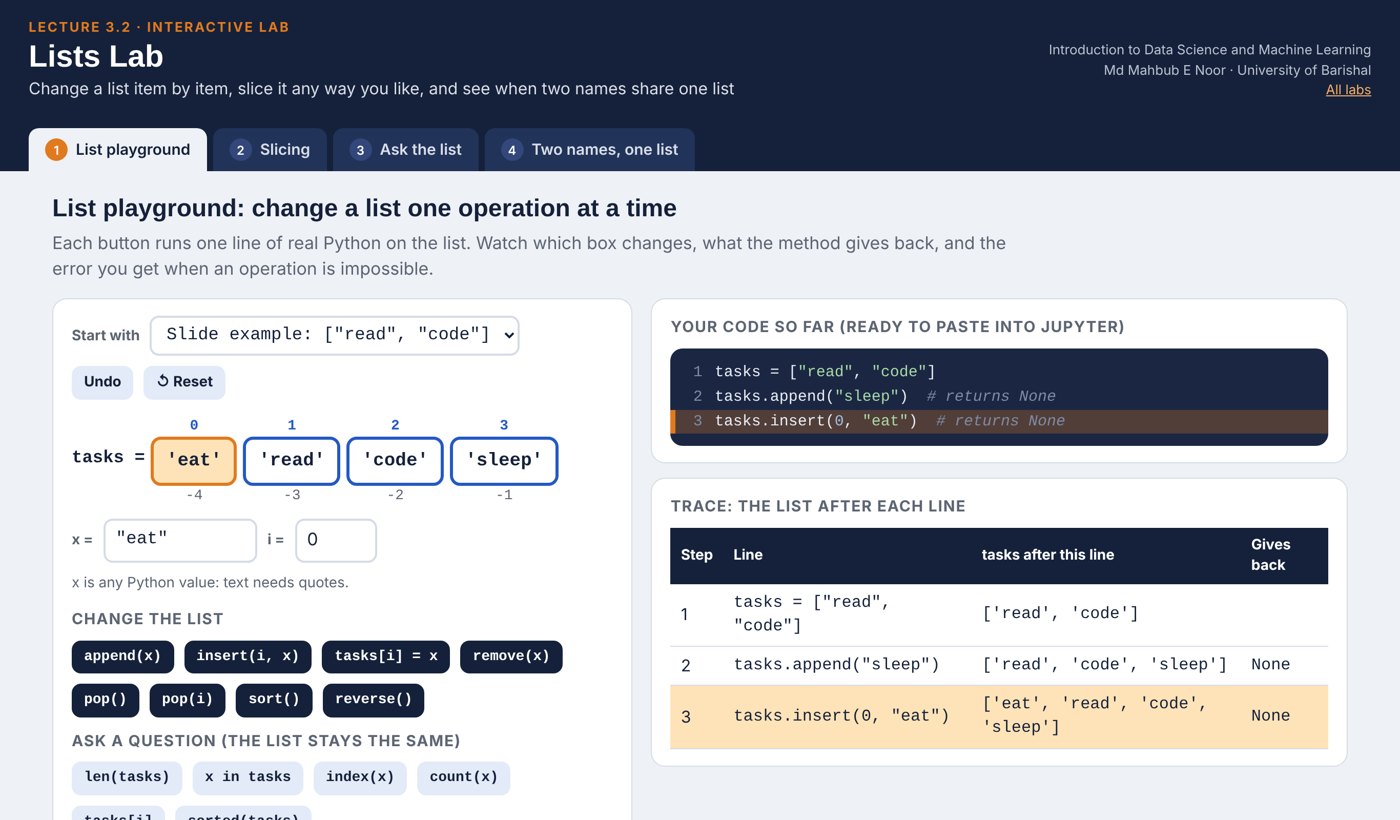
Task: Click the pop() button
Action: [106, 700]
